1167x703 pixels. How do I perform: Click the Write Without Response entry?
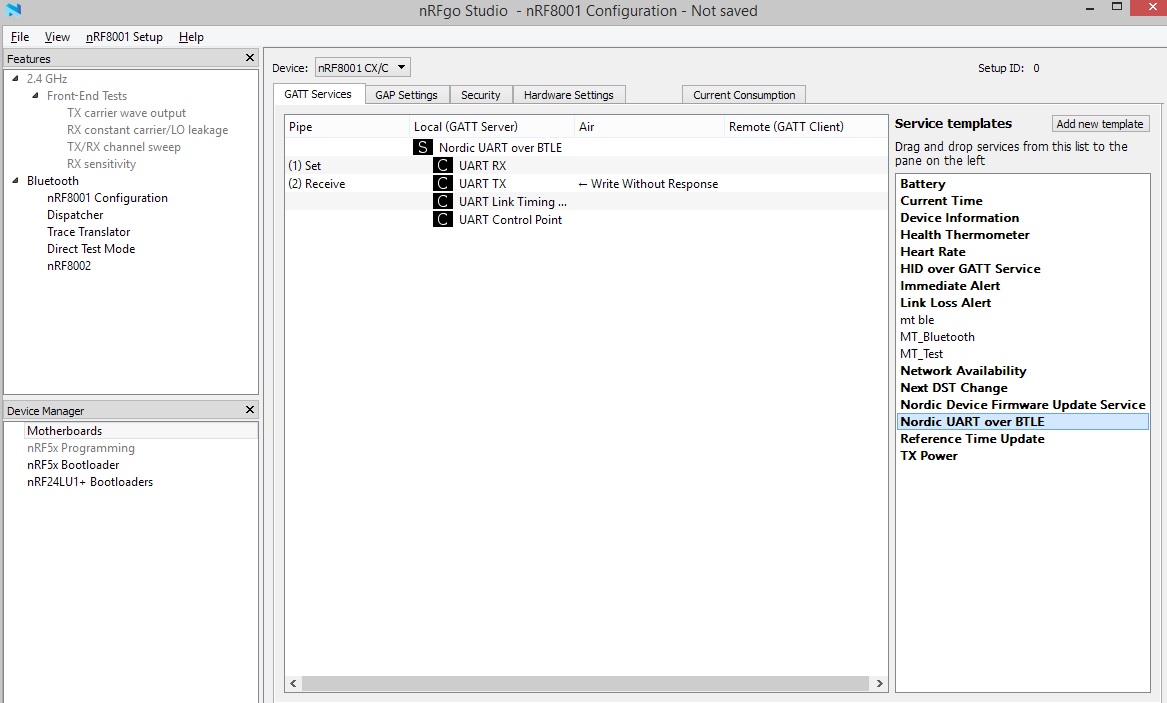pyautogui.click(x=648, y=184)
